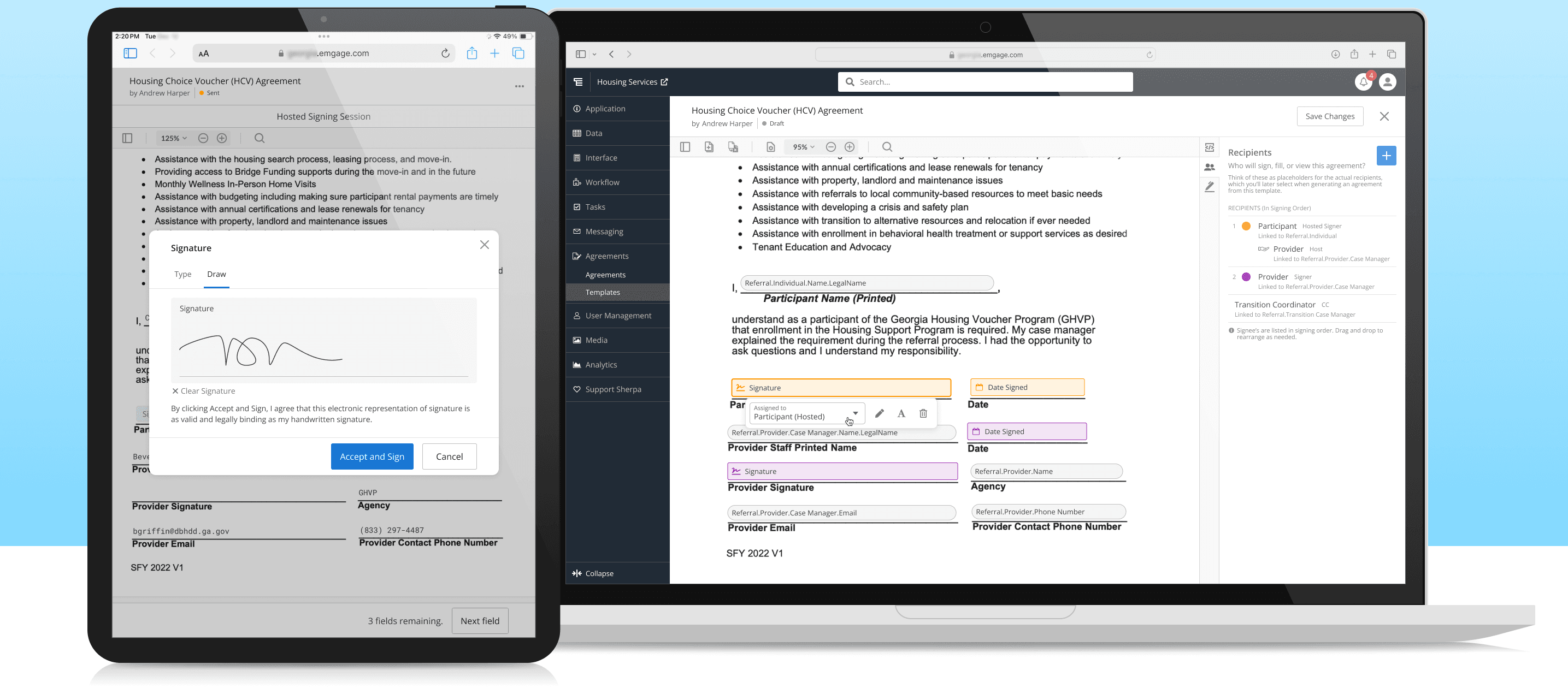Click Save Changes button
Image resolution: width=1568 pixels, height=688 pixels.
[1329, 116]
